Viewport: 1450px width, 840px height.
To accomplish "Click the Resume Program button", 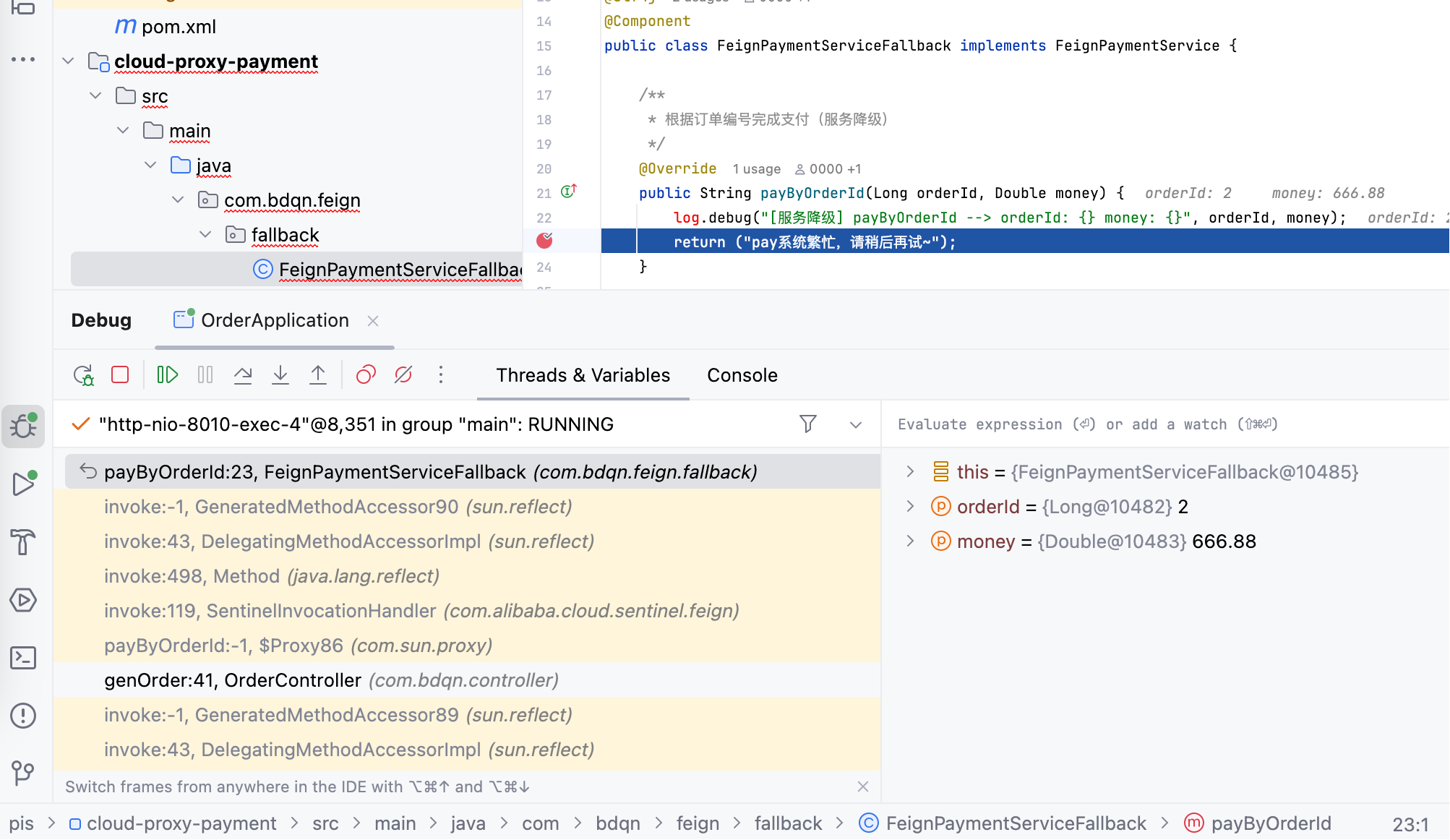I will click(x=168, y=374).
